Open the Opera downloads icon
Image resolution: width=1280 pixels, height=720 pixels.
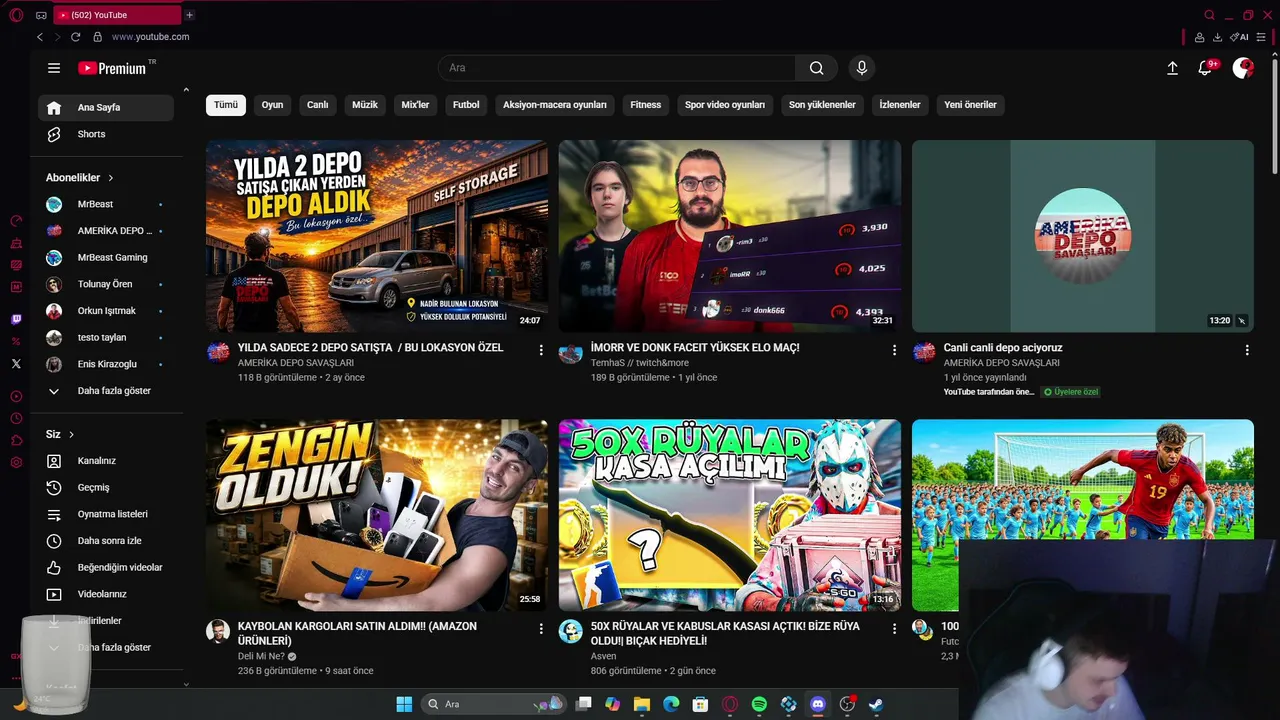pos(1217,37)
